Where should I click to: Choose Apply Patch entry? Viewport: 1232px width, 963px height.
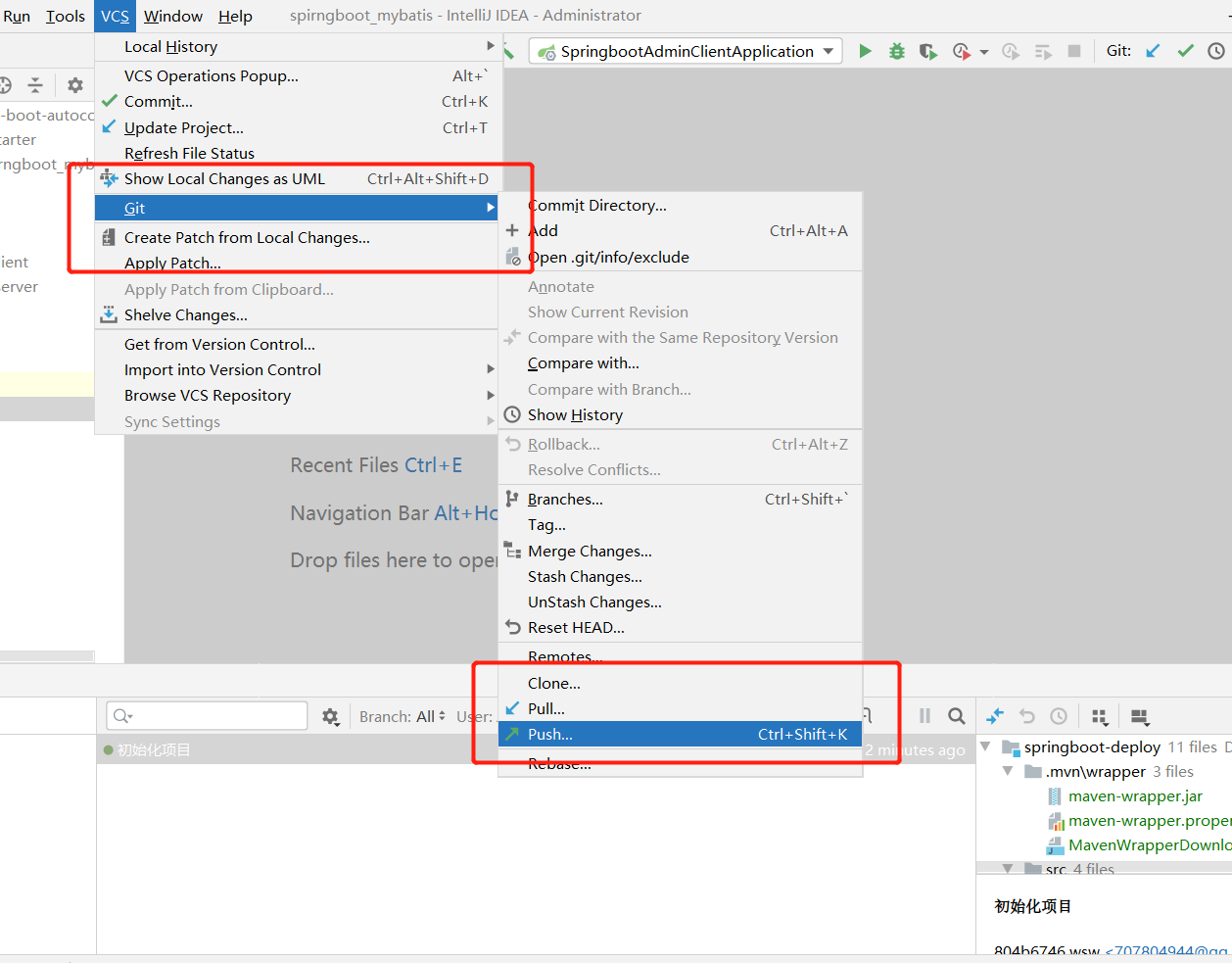298,263
